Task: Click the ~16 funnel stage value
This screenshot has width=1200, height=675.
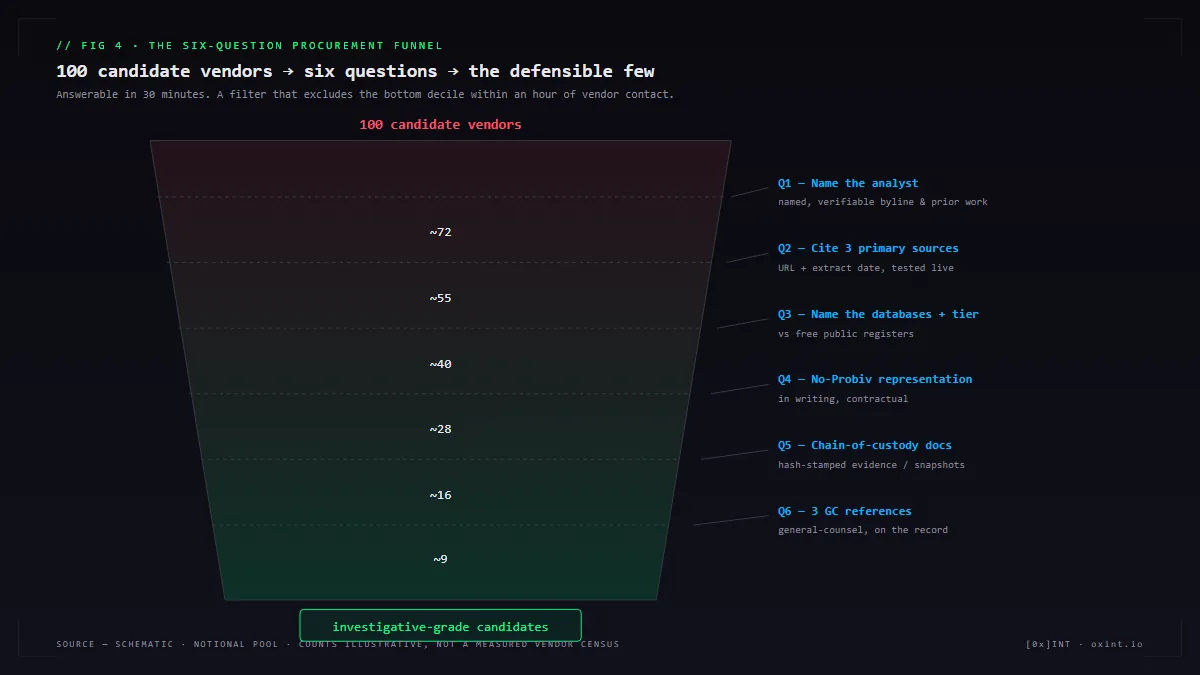Action: (441, 495)
